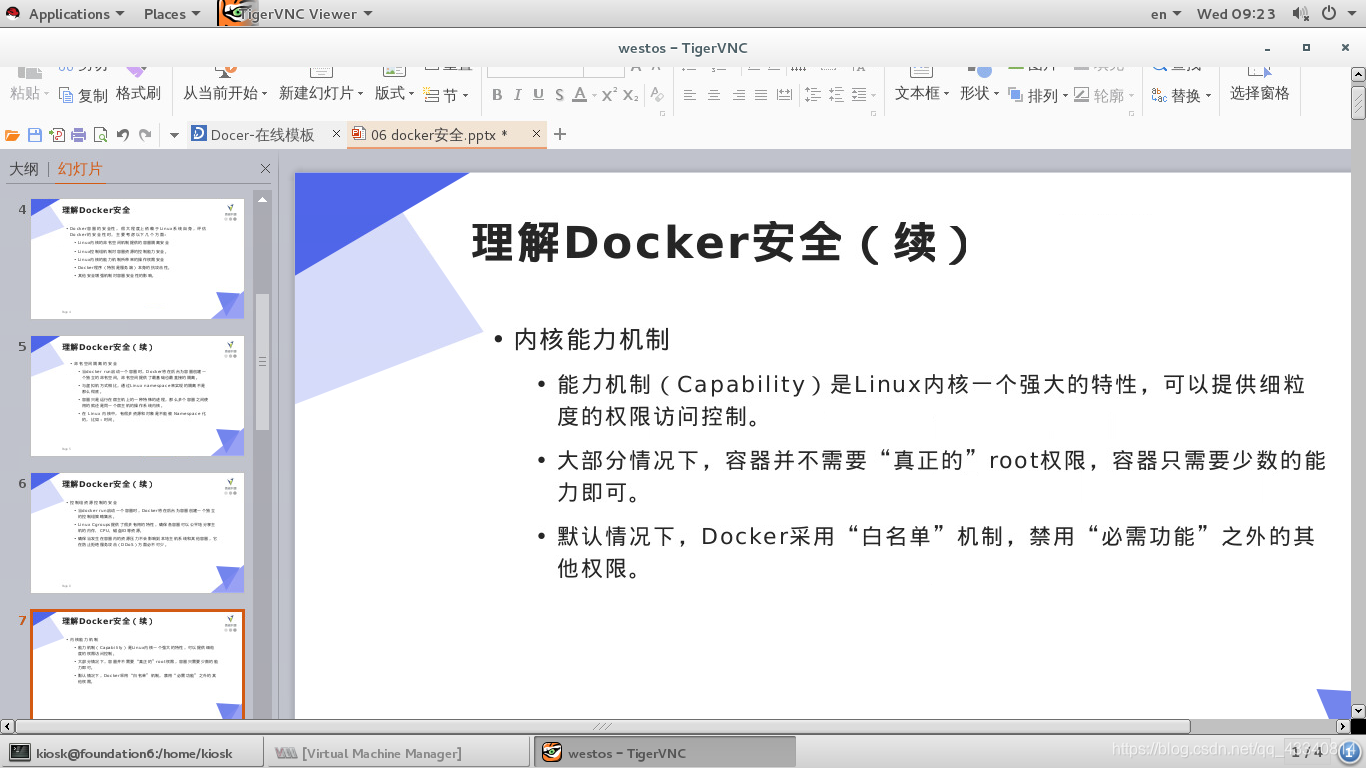The image size is (1366, 768).
Task: Click the Copy (复制) button
Action: pos(83,95)
